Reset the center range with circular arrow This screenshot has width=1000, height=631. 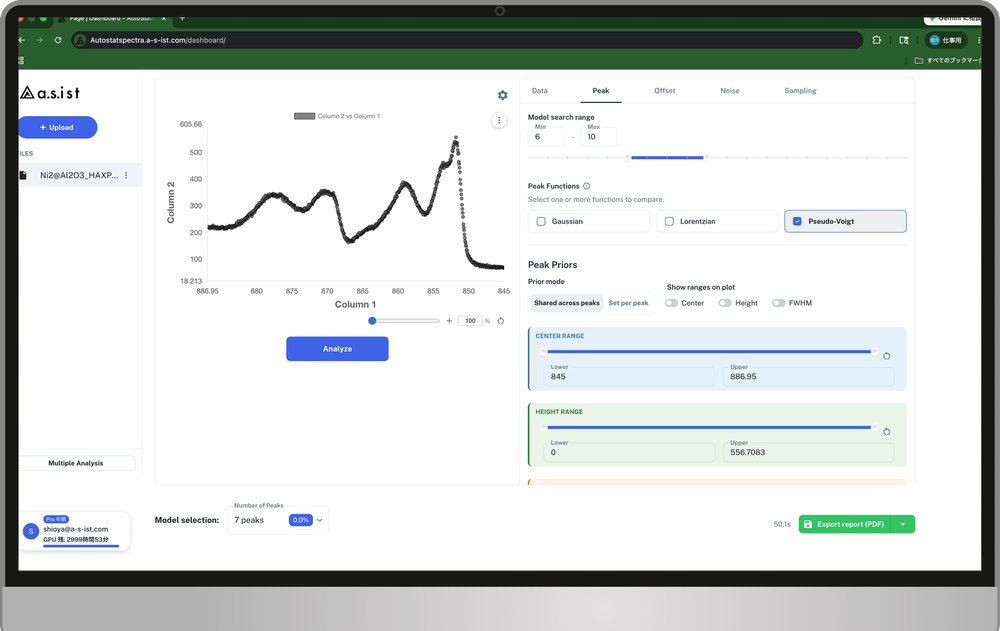pos(886,356)
